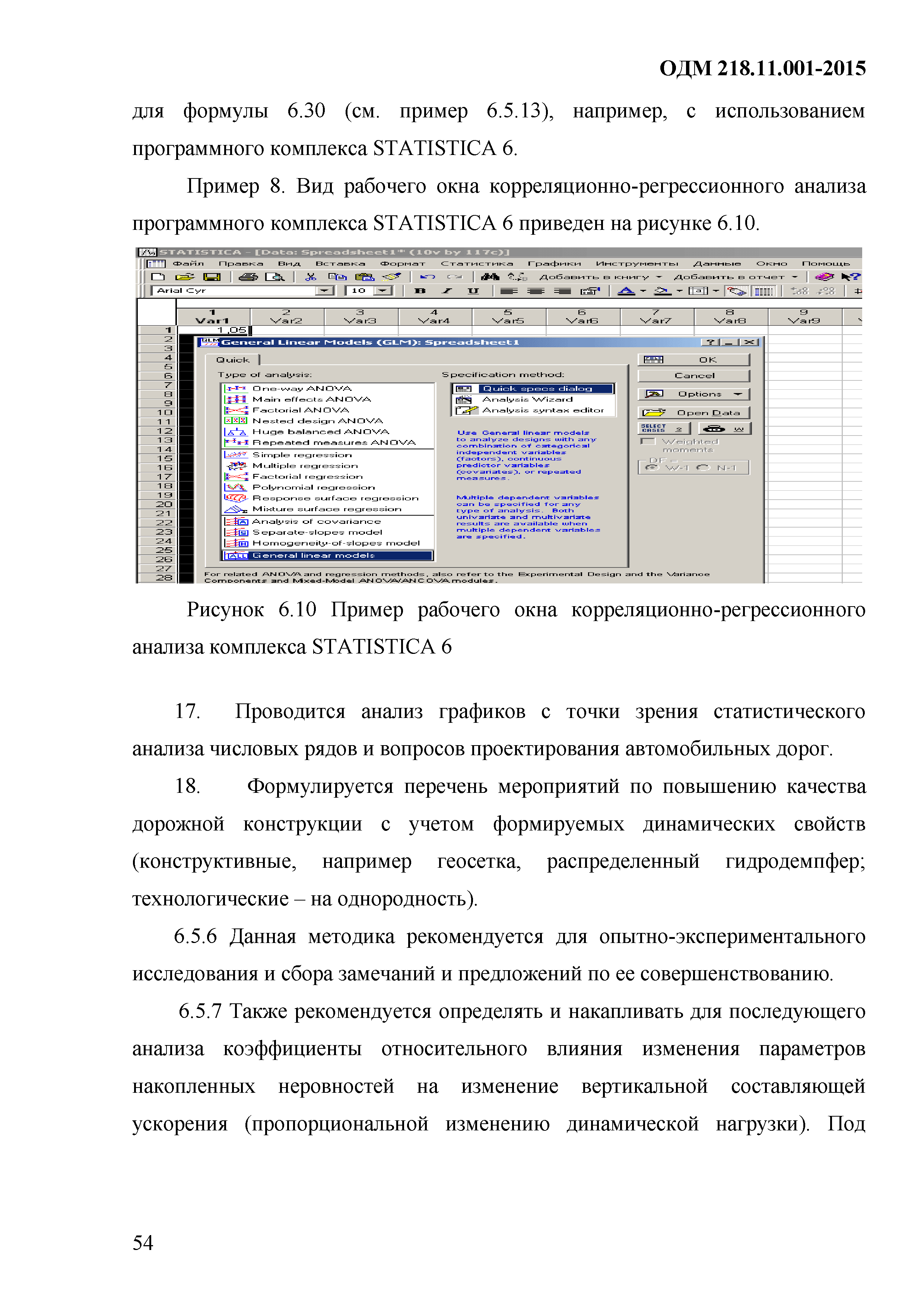Click the Open file folder icon
The image size is (924, 1307).
pos(185,277)
